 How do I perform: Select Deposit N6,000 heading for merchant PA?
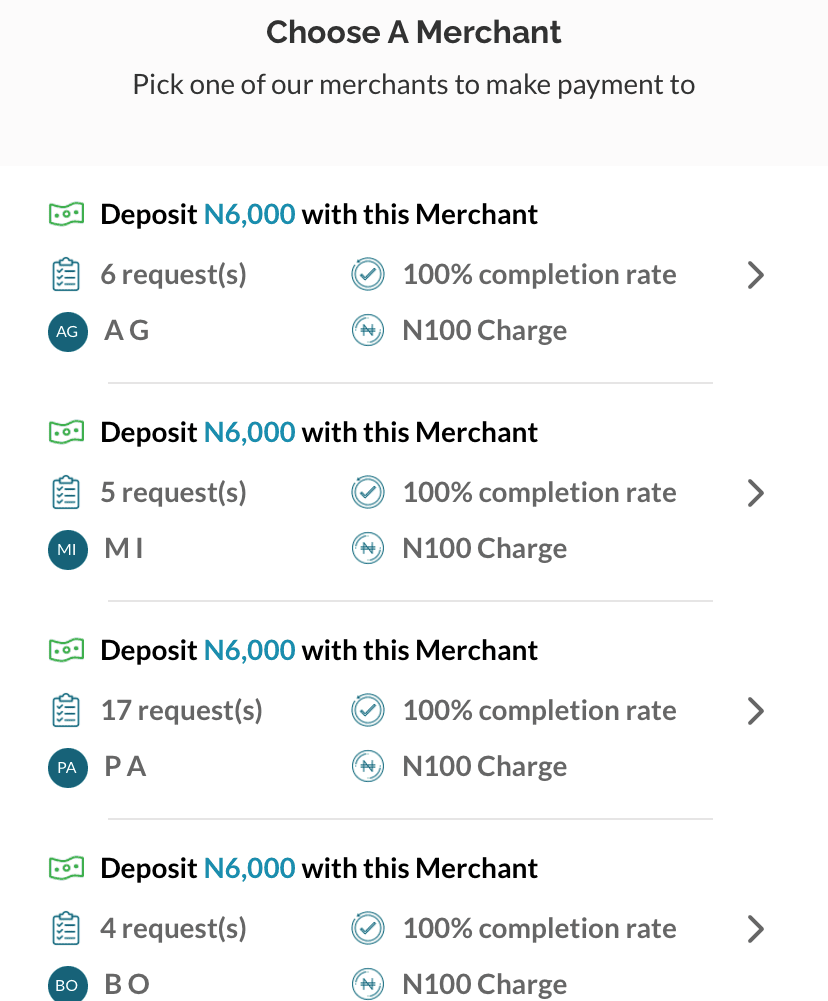click(x=318, y=650)
